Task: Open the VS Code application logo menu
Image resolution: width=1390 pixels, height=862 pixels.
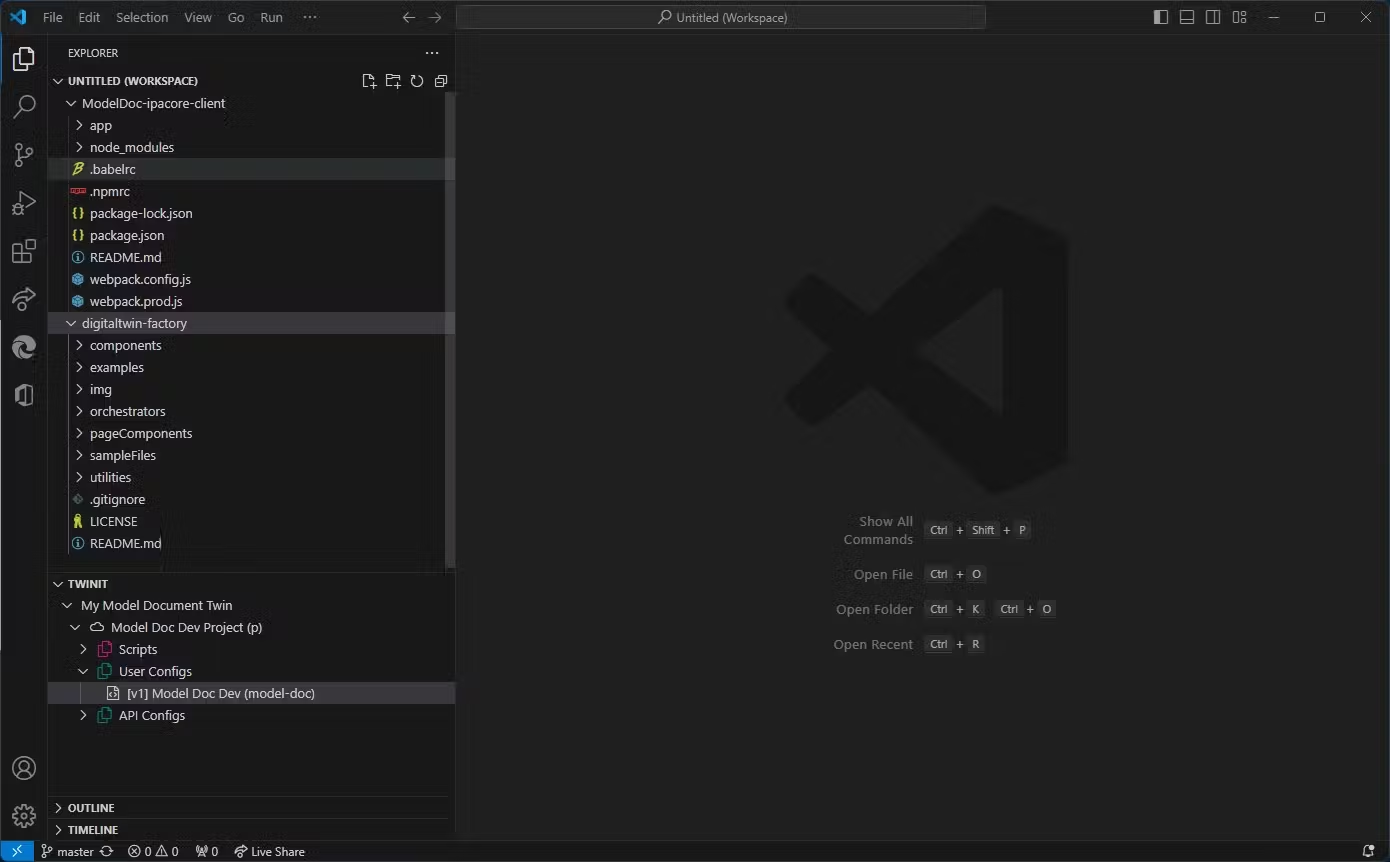Action: 18,17
